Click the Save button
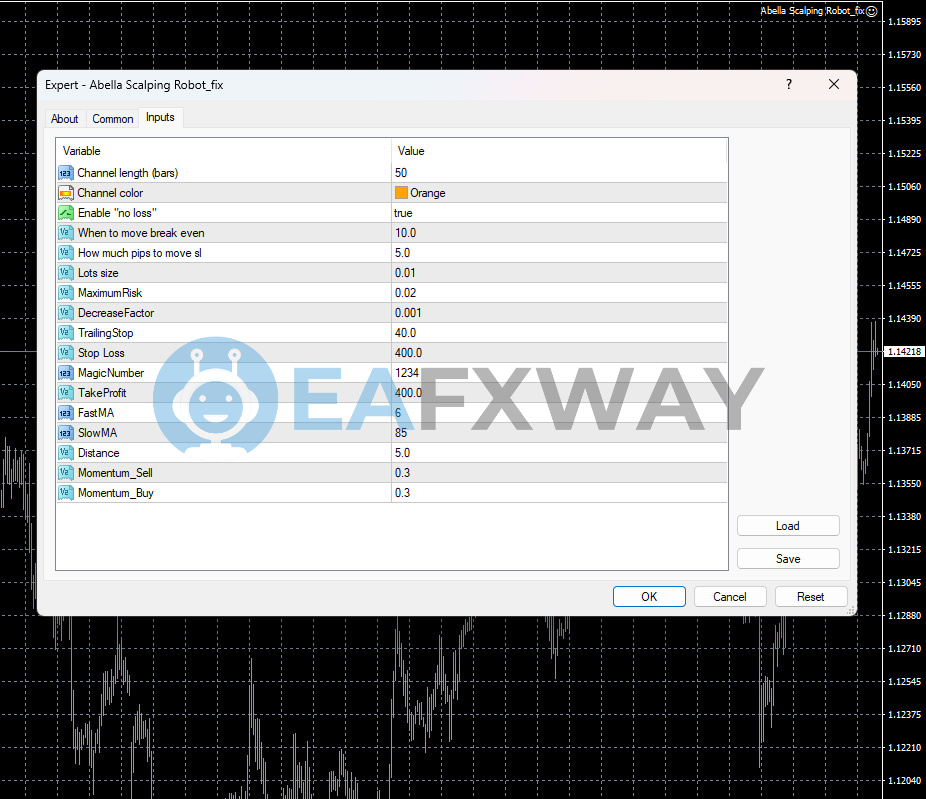926x799 pixels. (x=788, y=559)
